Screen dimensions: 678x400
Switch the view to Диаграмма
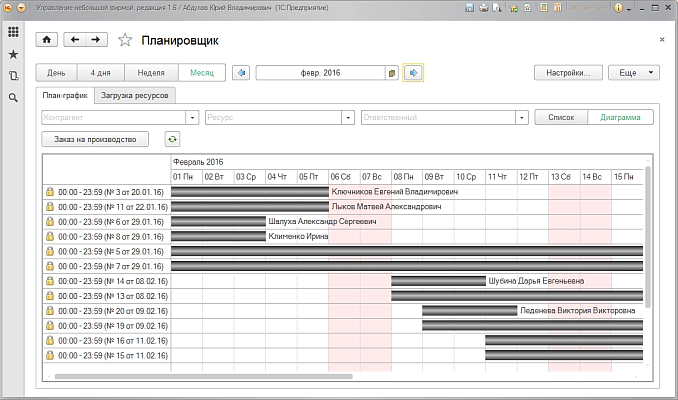621,117
